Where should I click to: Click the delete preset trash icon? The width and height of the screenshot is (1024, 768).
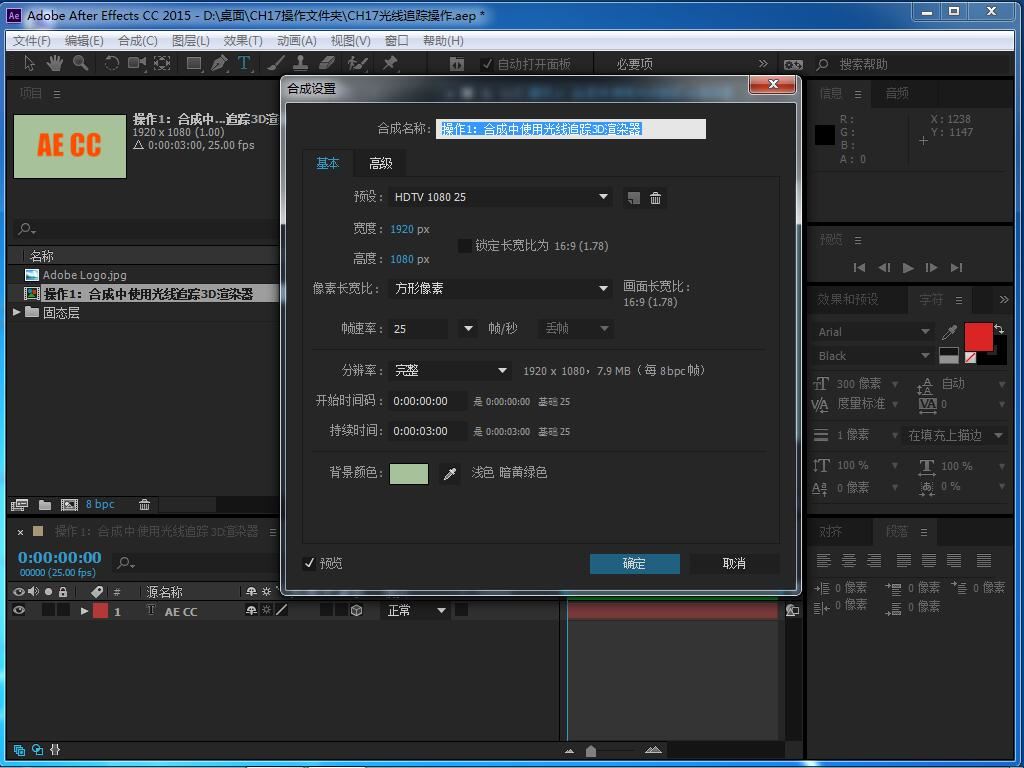(655, 198)
